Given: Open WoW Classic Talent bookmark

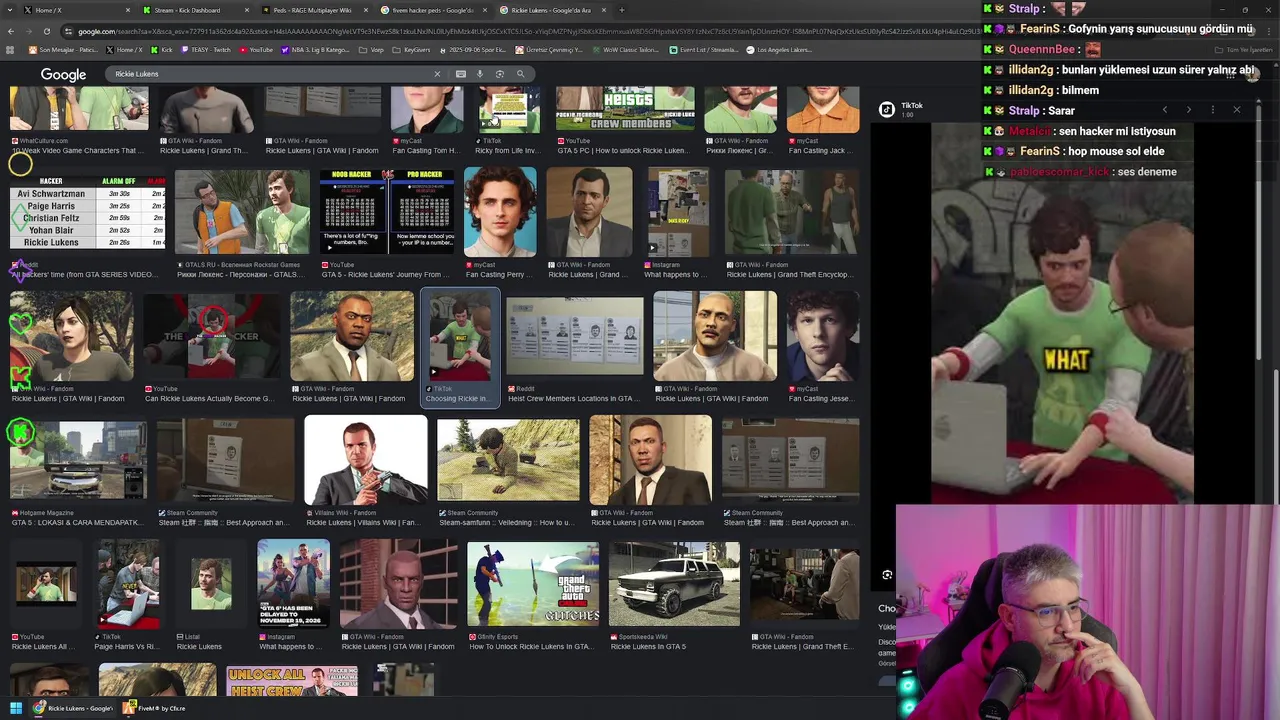Looking at the screenshot, I should (628, 50).
